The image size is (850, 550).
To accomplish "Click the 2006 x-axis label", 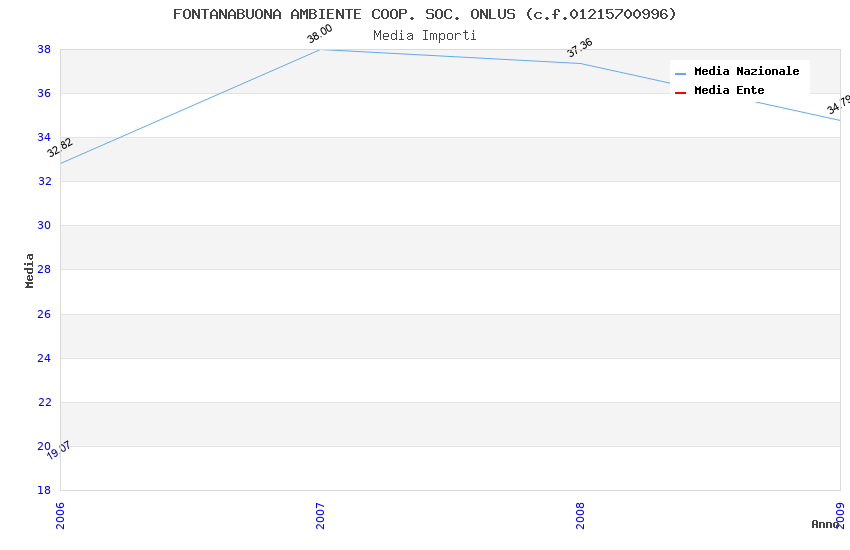I will pos(60,515).
